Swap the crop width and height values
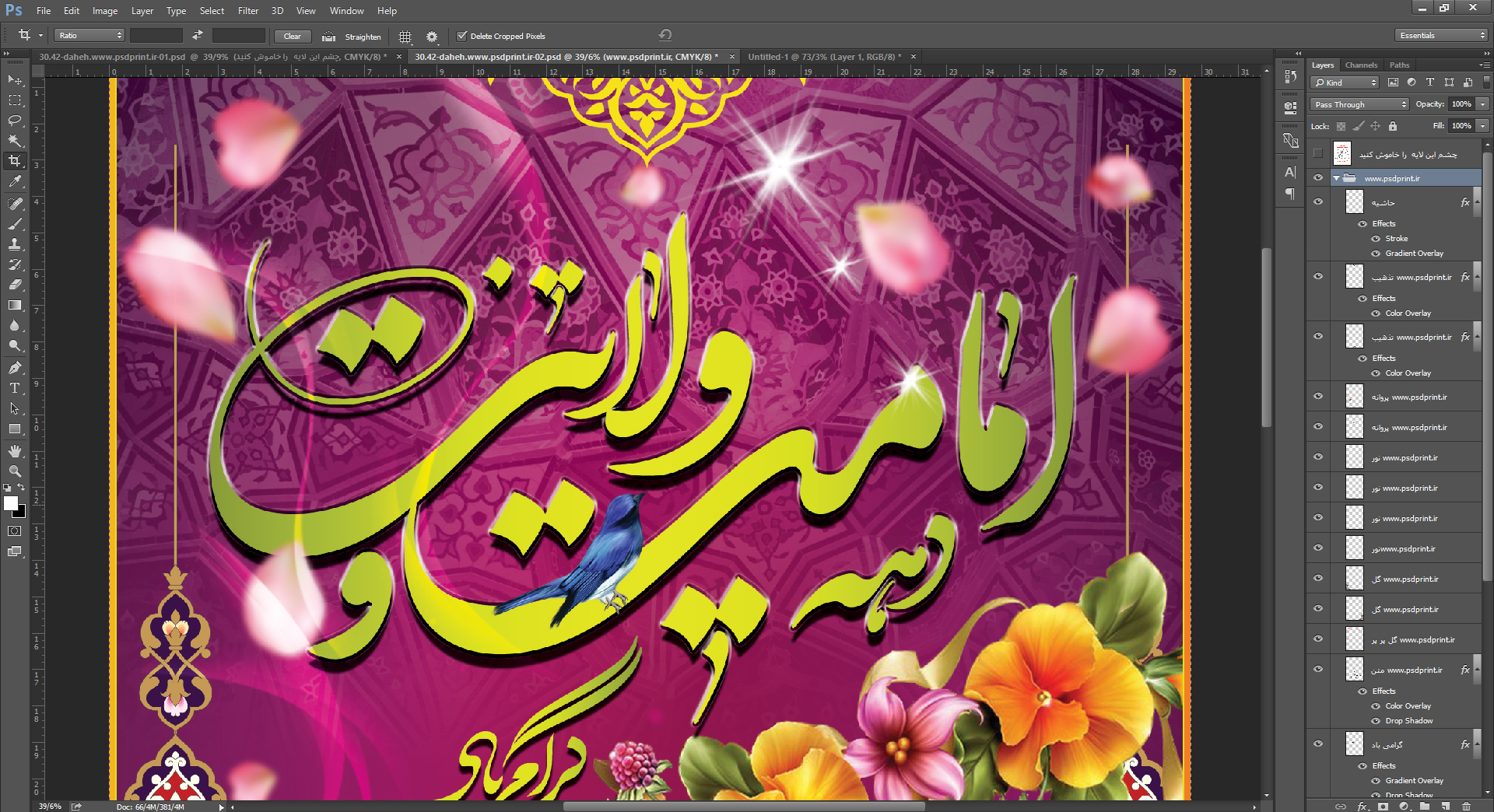1494x812 pixels. [x=198, y=35]
